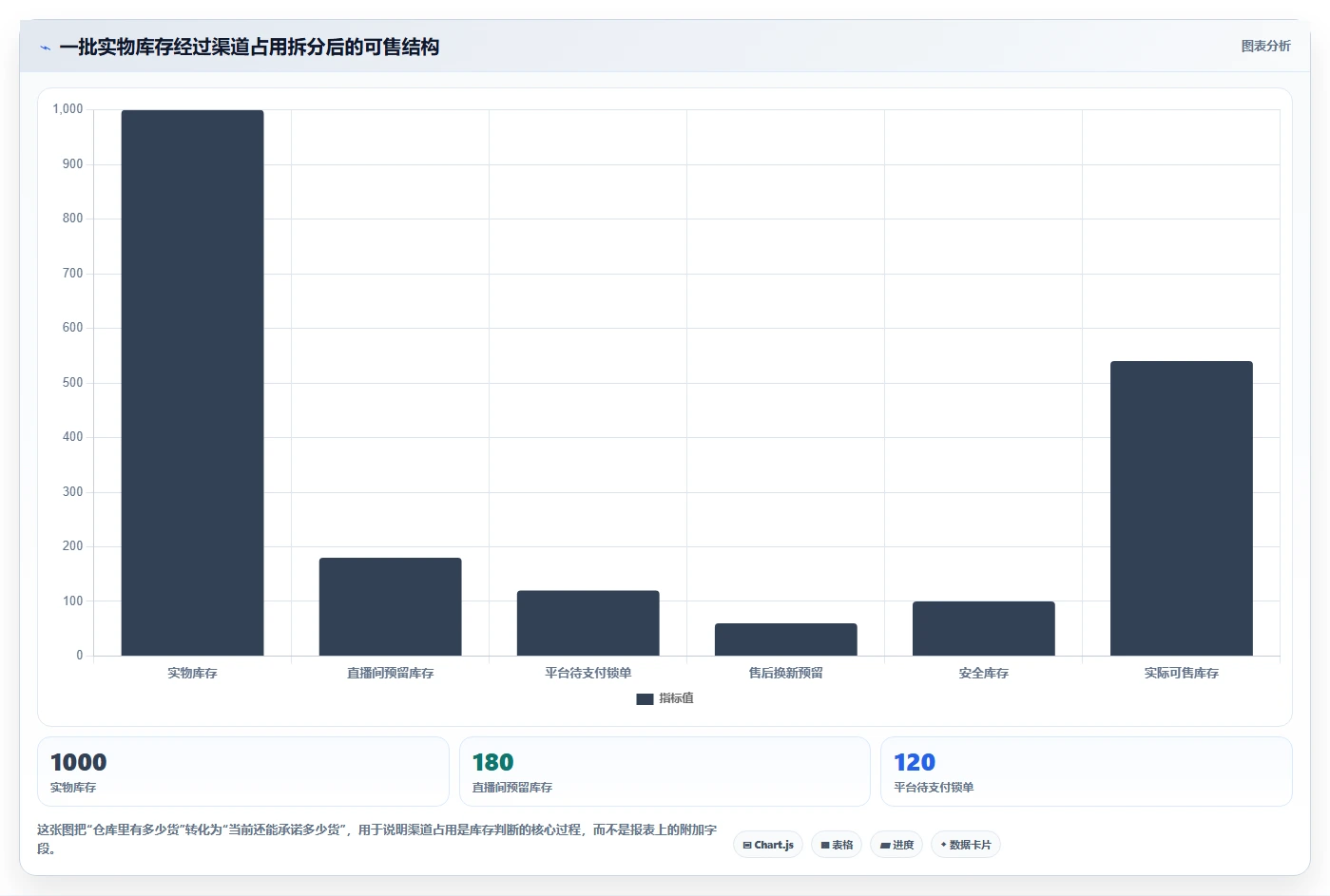
Task: Click the 100 y-axis tick label
Action: tap(72, 601)
